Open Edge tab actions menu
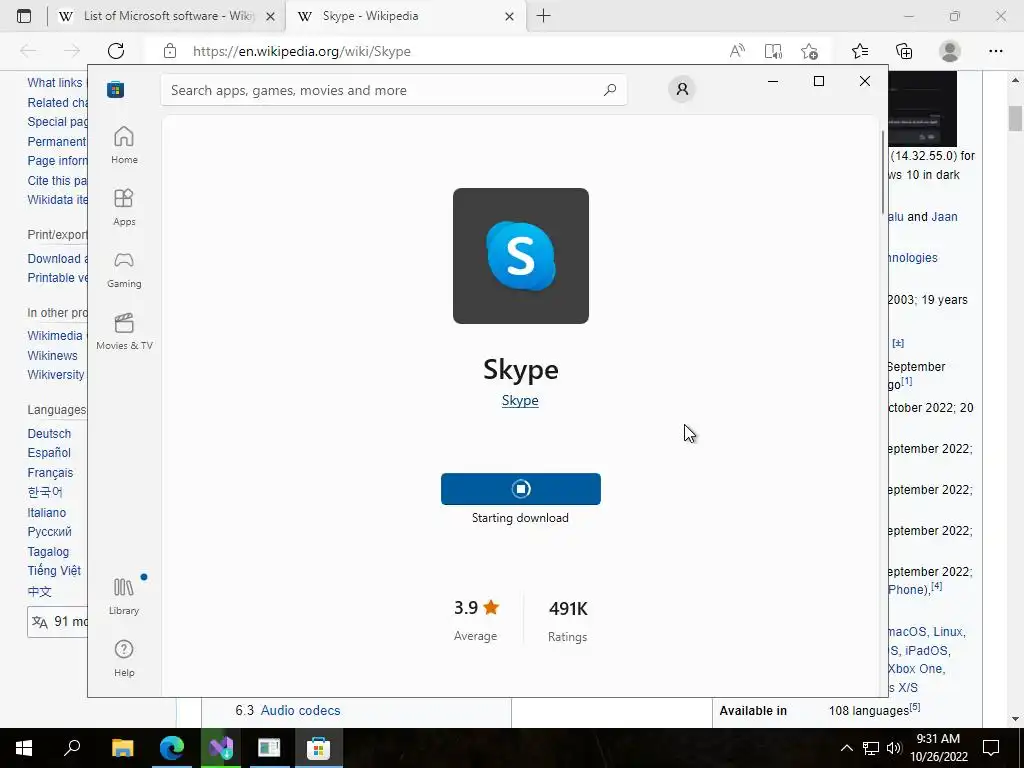Screen dimensions: 1024x768 tap(24, 16)
